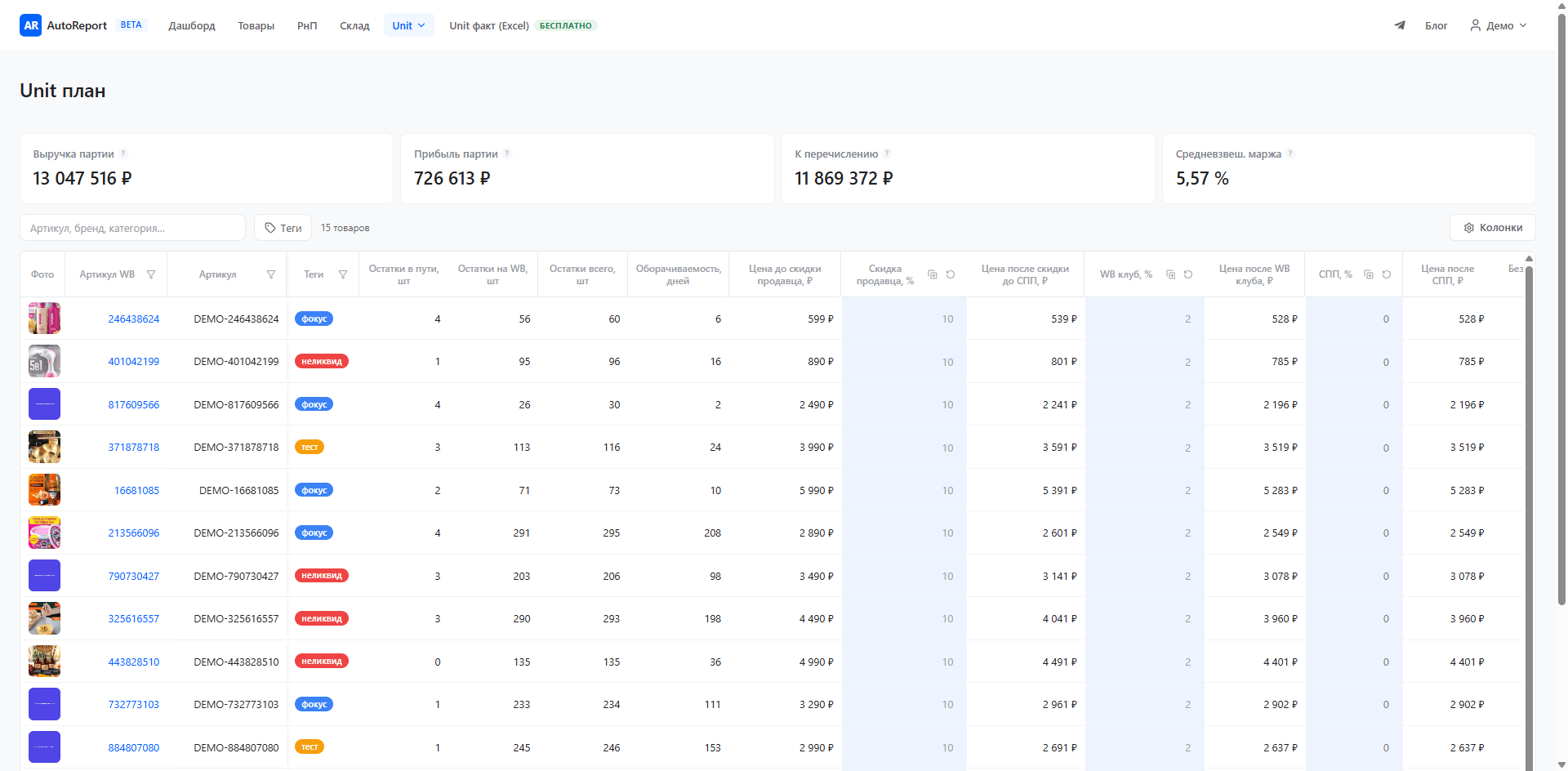The width and height of the screenshot is (1568, 771).
Task: Open article link 246438624
Action: (134, 319)
